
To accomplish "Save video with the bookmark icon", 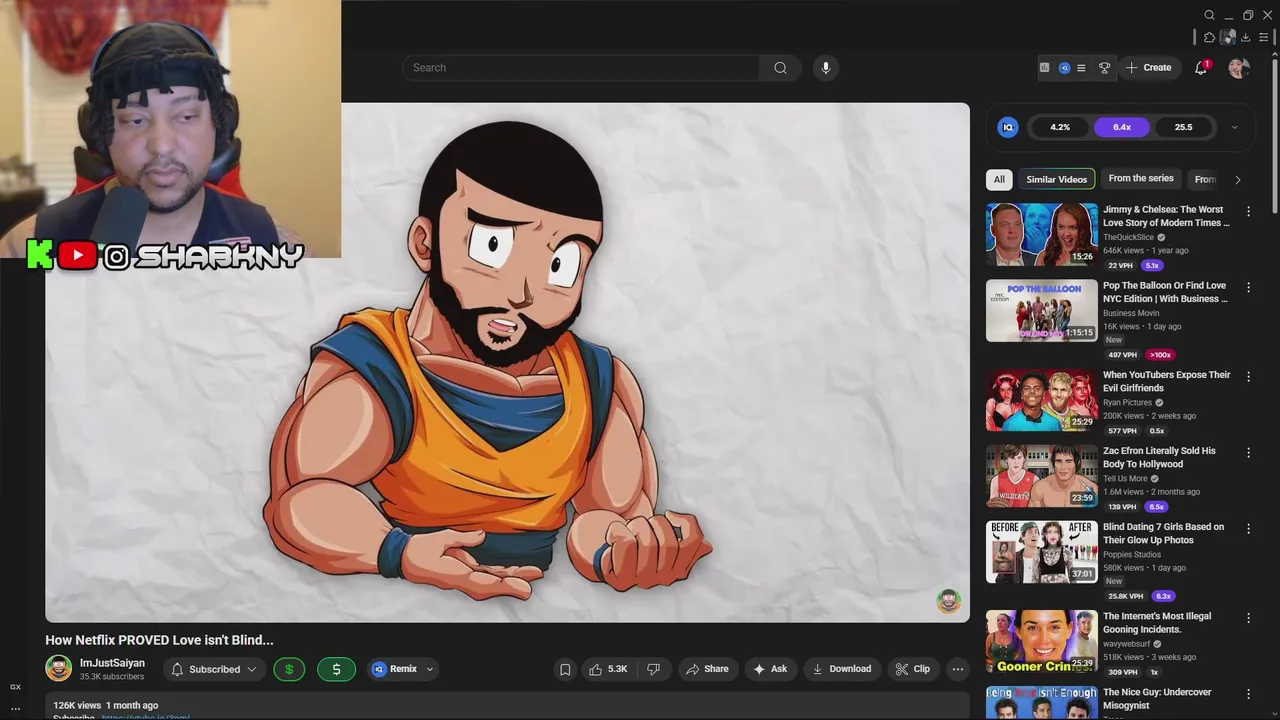I will point(565,669).
